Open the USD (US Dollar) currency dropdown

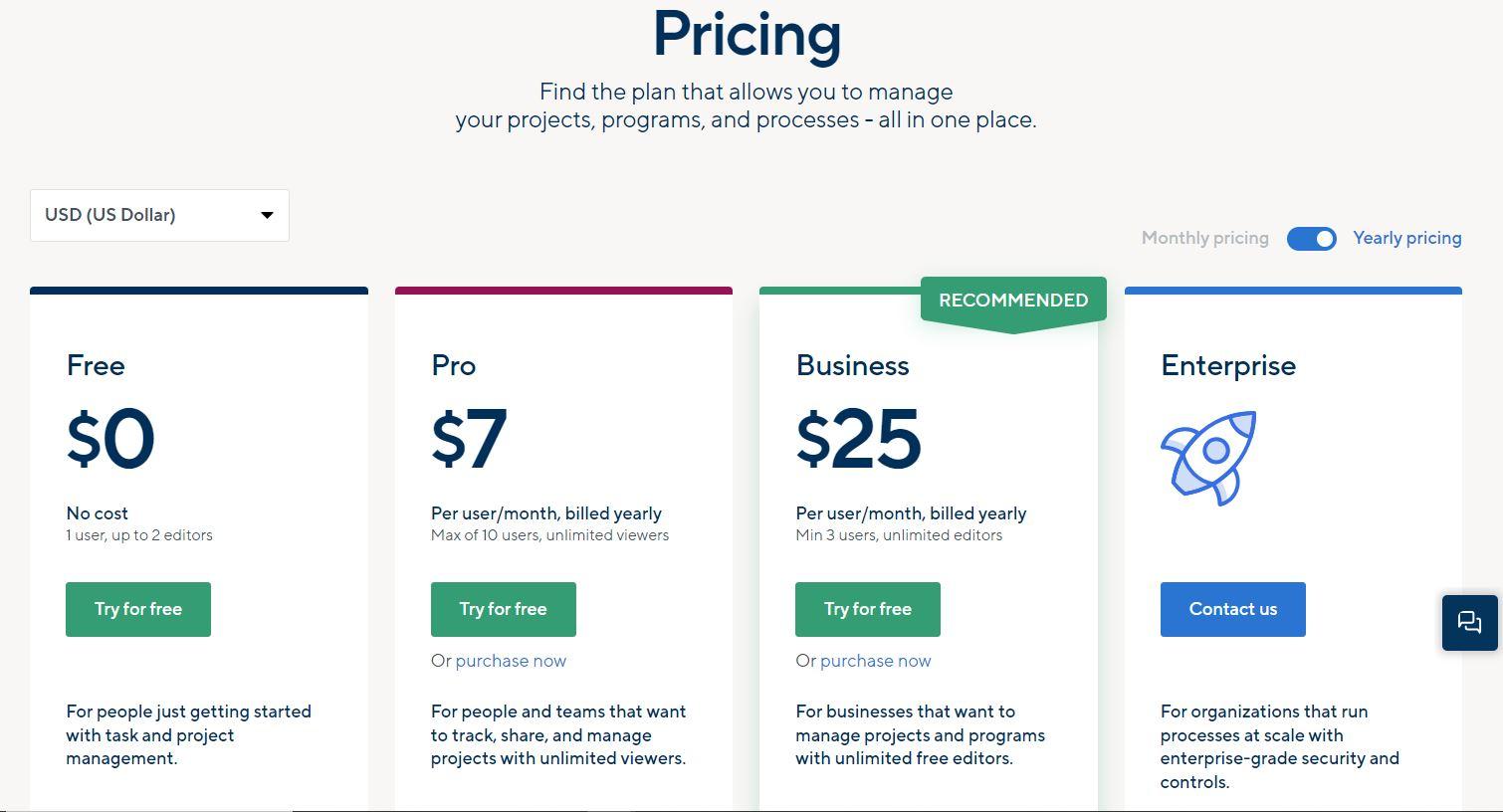click(159, 215)
